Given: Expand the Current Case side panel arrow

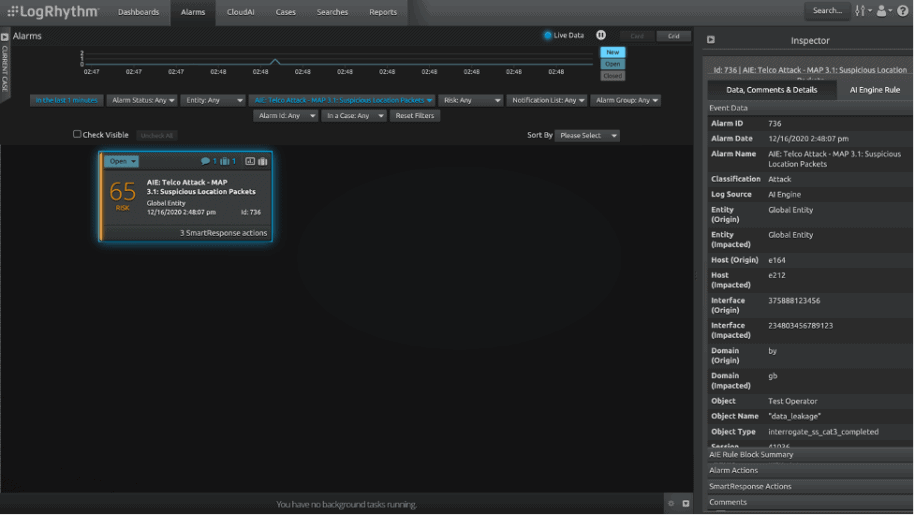Looking at the screenshot, I should coord(5,37).
